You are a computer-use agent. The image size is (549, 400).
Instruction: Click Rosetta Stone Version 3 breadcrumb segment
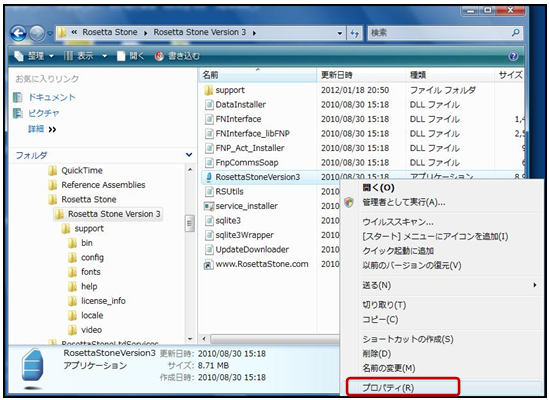(x=200, y=32)
